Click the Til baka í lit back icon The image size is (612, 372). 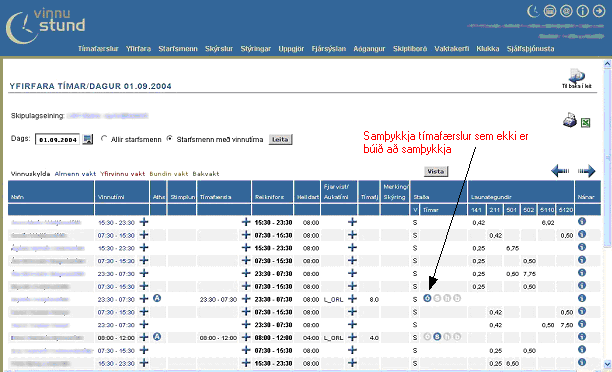pos(576,78)
